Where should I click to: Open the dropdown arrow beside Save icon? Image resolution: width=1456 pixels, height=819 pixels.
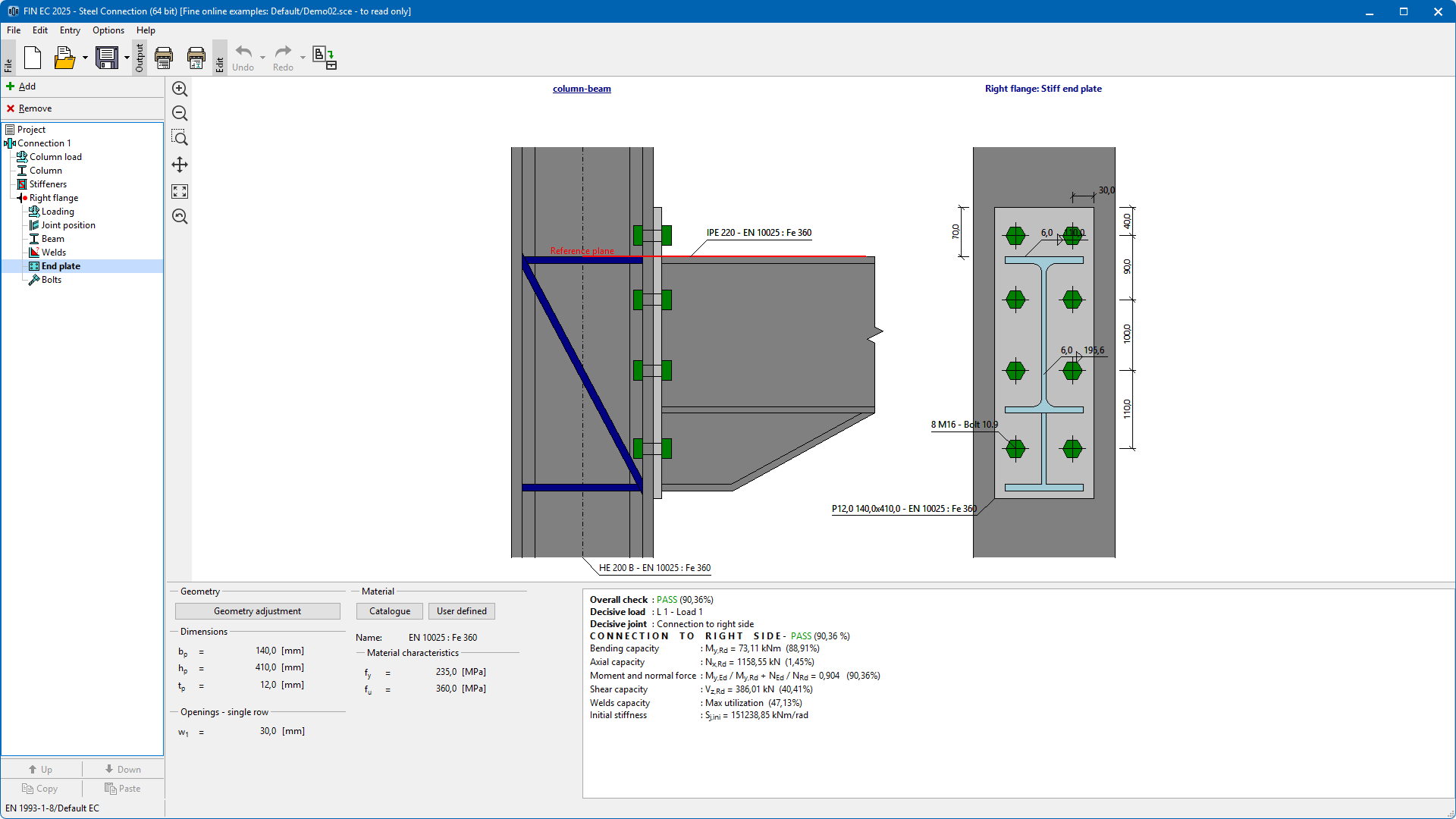point(127,58)
